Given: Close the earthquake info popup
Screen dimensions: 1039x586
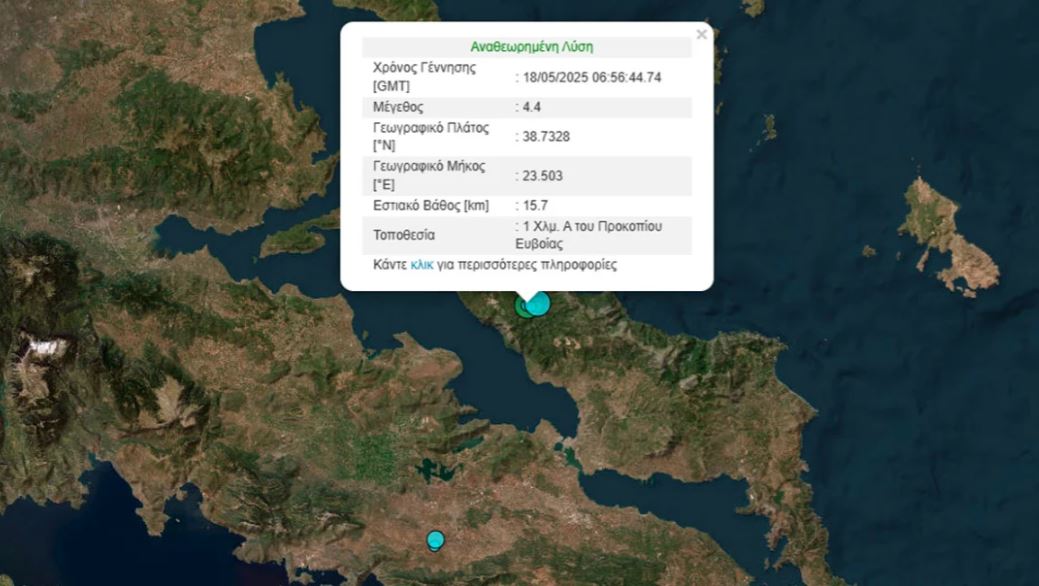Looking at the screenshot, I should click(x=701, y=35).
